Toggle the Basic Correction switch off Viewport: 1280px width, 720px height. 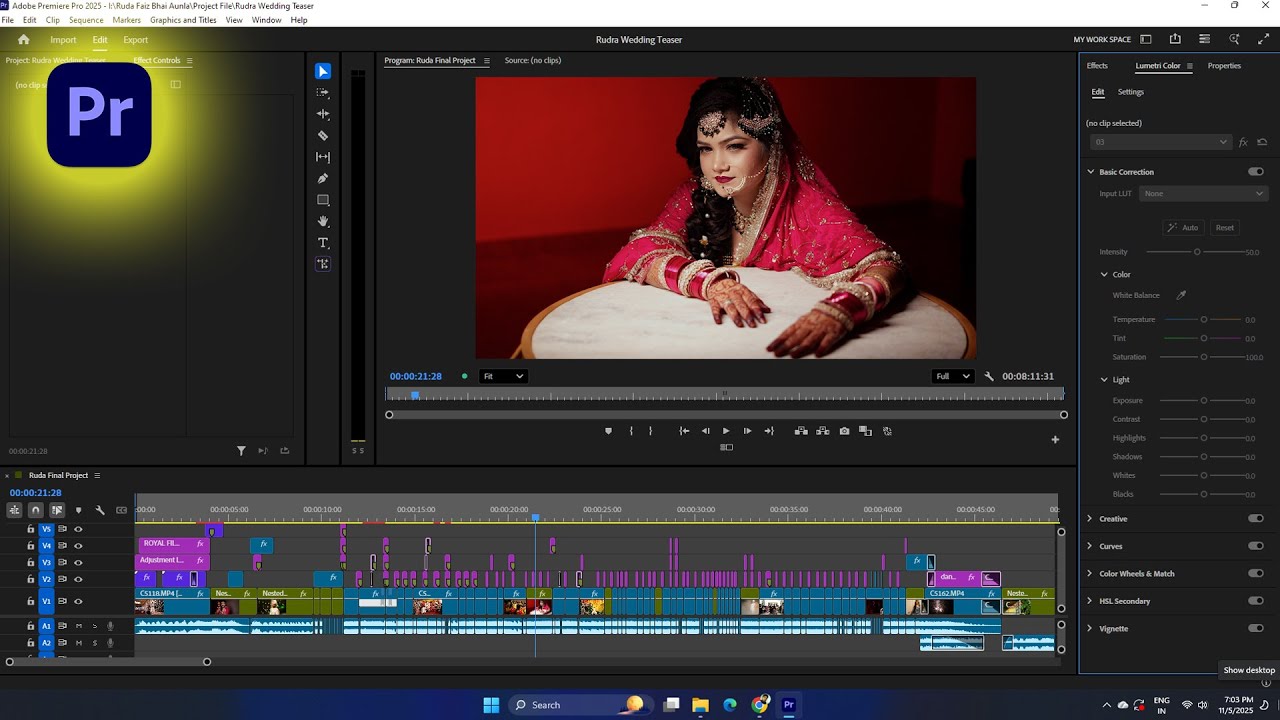coord(1256,172)
